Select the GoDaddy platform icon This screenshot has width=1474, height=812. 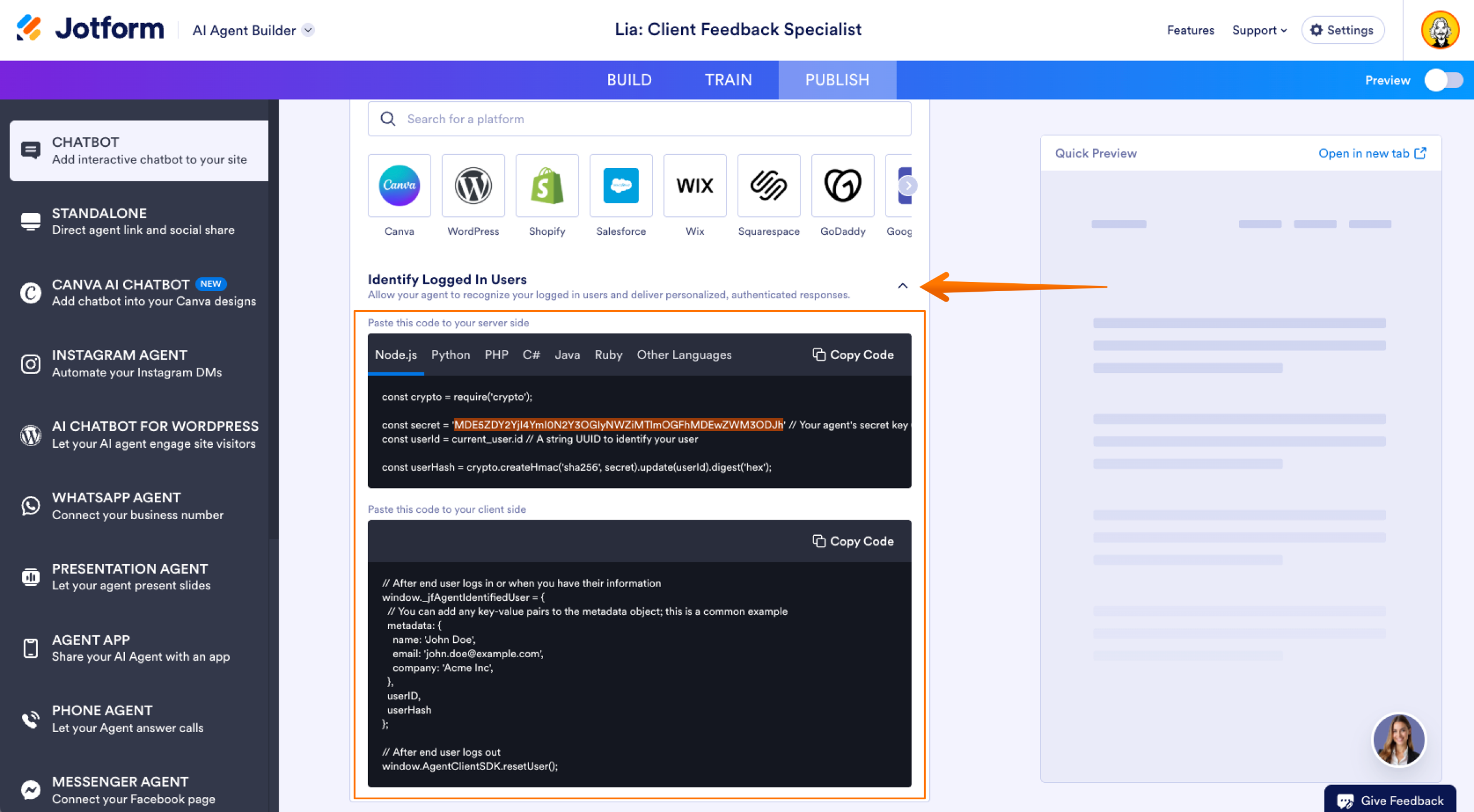pos(842,185)
